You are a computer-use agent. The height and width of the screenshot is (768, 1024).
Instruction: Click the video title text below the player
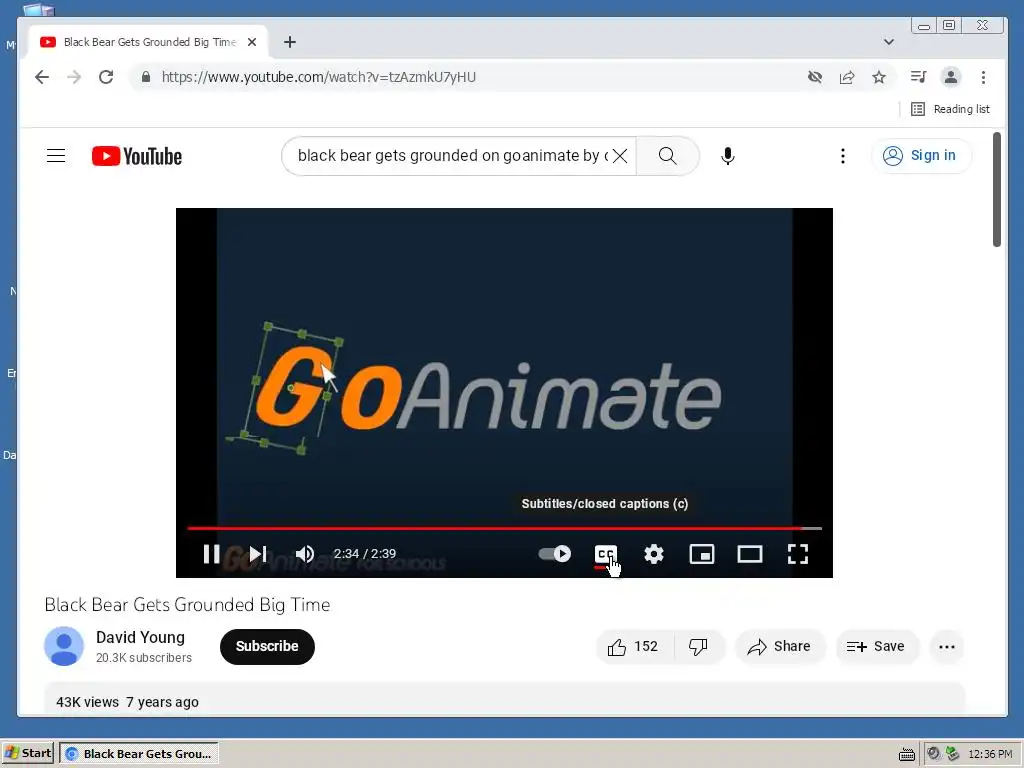point(187,605)
